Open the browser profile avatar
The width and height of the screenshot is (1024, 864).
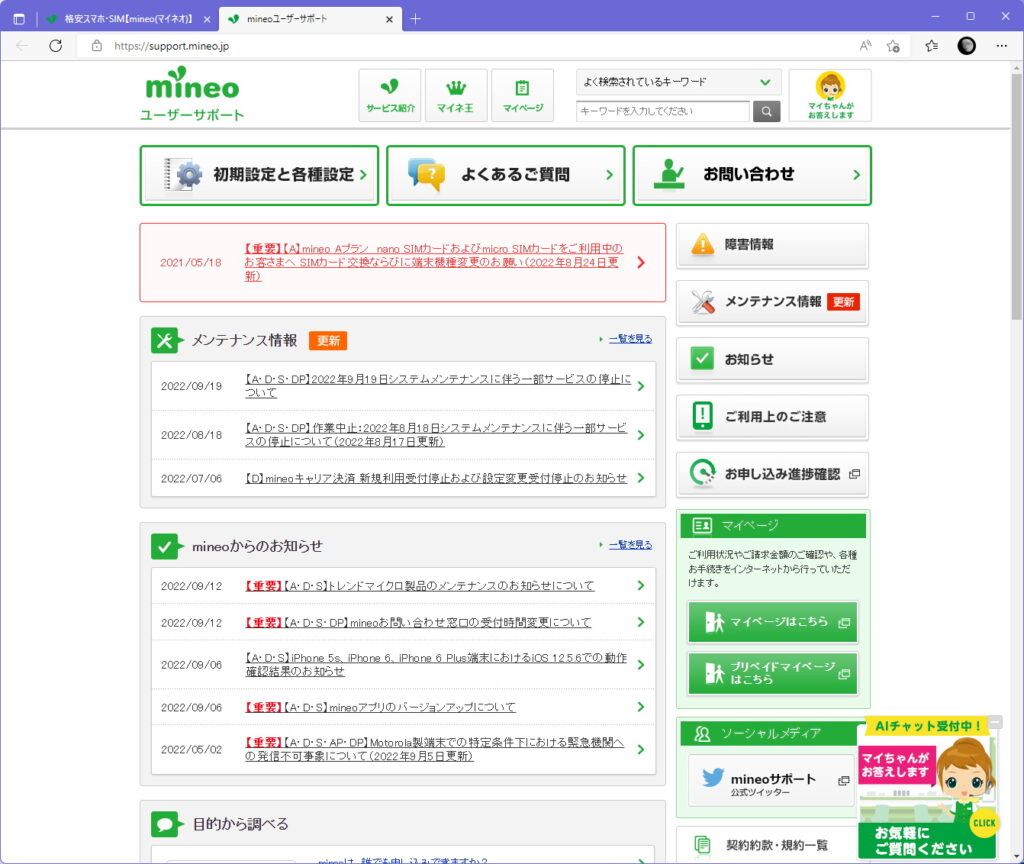coord(967,46)
